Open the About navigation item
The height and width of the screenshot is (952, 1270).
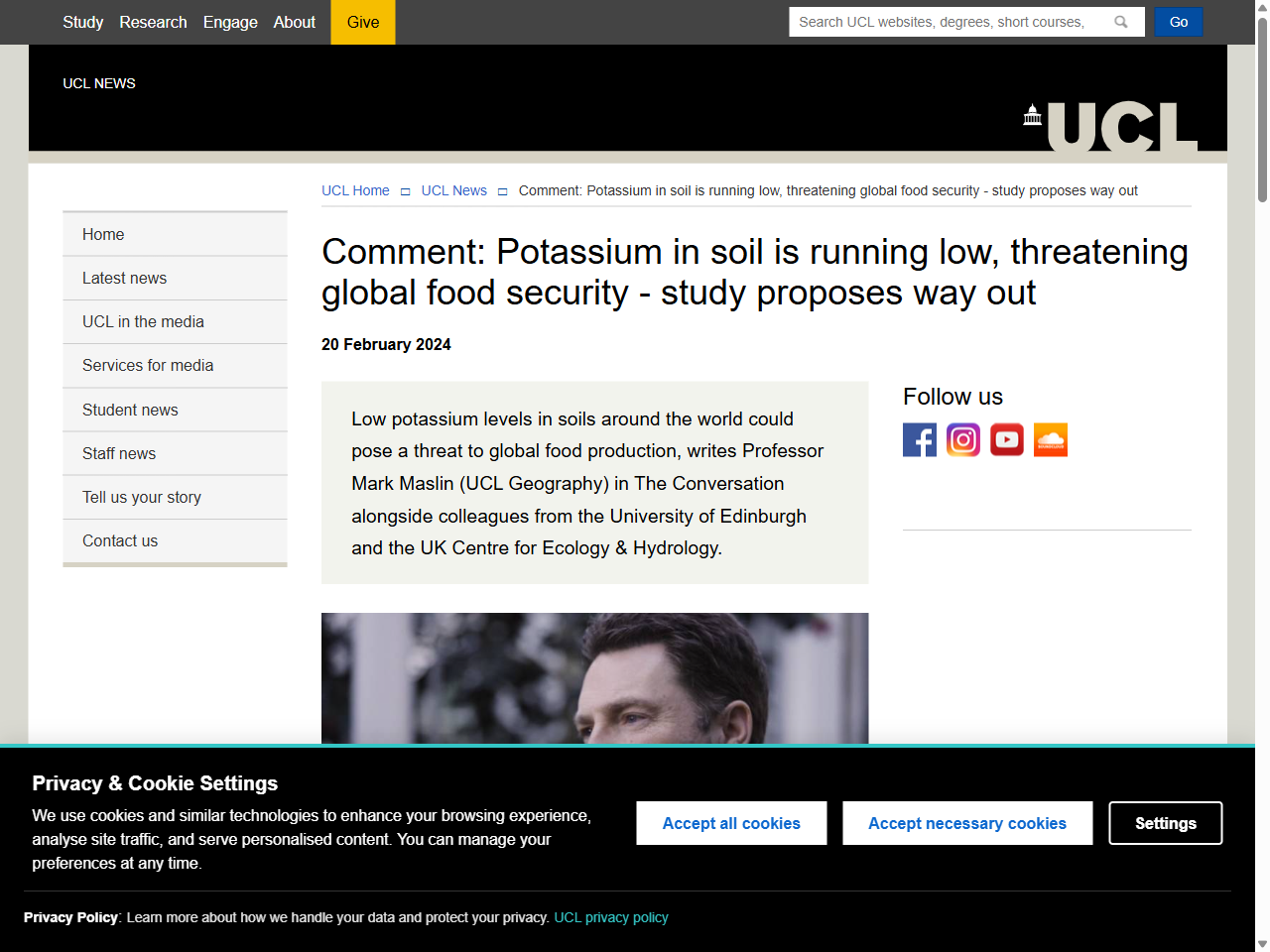click(x=294, y=22)
